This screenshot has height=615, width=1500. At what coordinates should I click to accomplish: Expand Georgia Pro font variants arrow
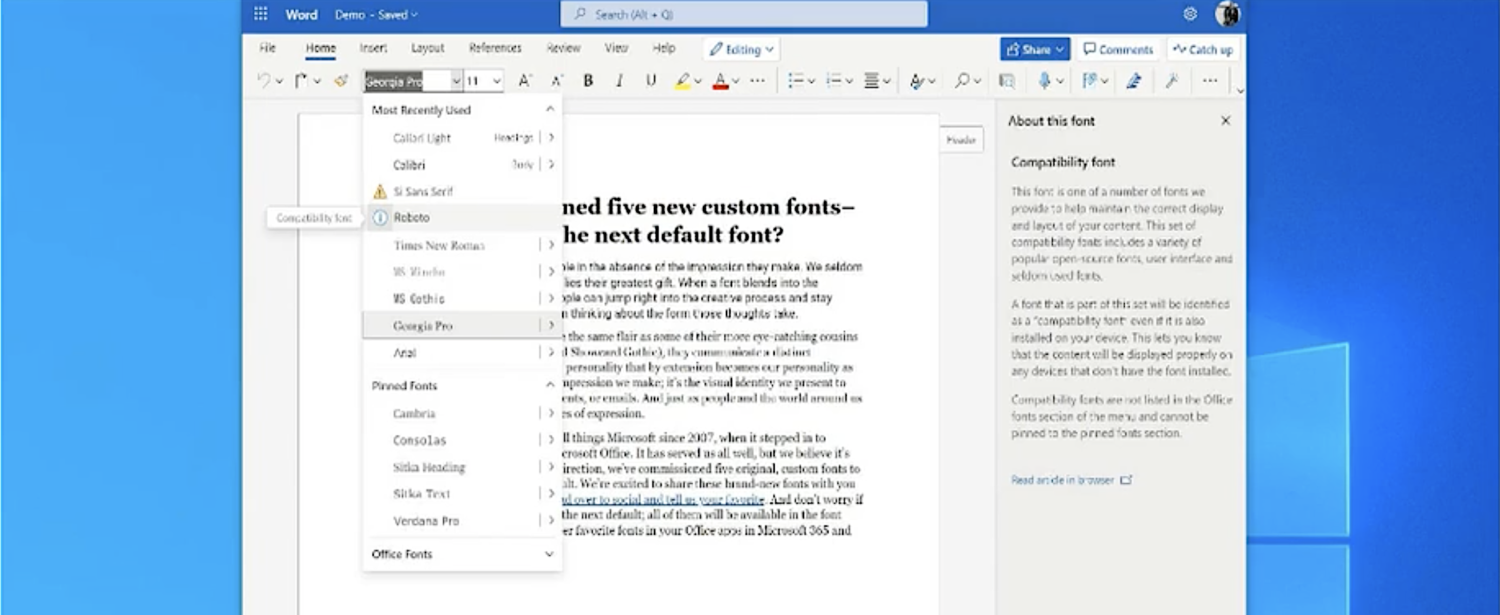pos(550,325)
